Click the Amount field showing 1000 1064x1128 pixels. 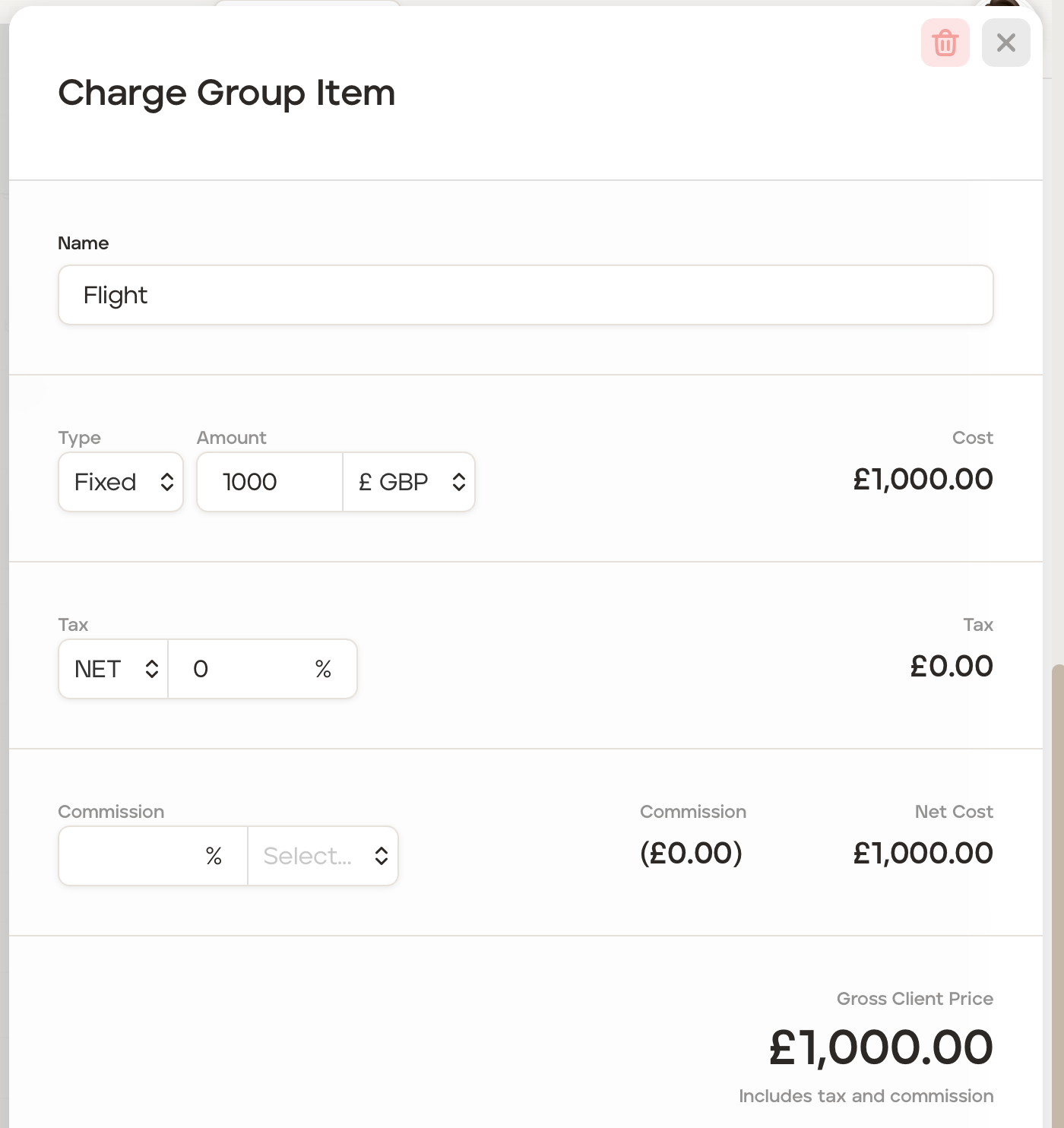point(269,482)
